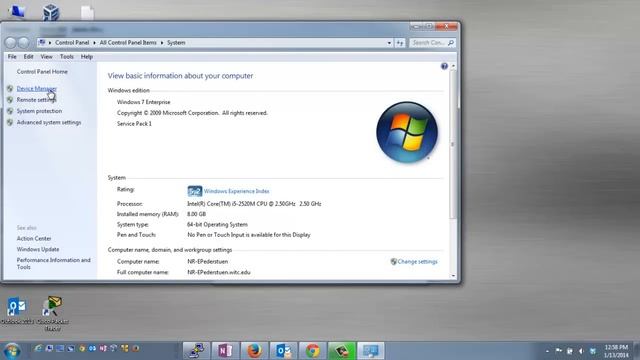Click the green taskbar app button
The width and height of the screenshot is (640, 360).
(x=342, y=351)
